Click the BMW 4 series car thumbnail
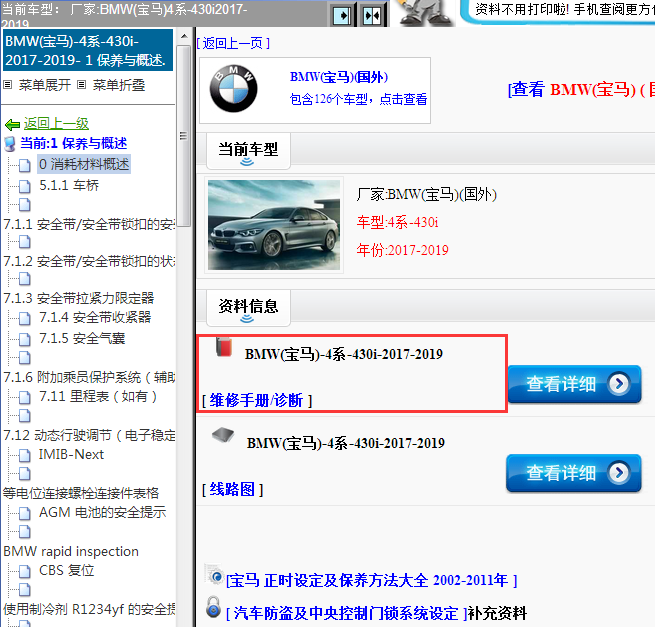The height and width of the screenshot is (627, 655). coord(274,225)
